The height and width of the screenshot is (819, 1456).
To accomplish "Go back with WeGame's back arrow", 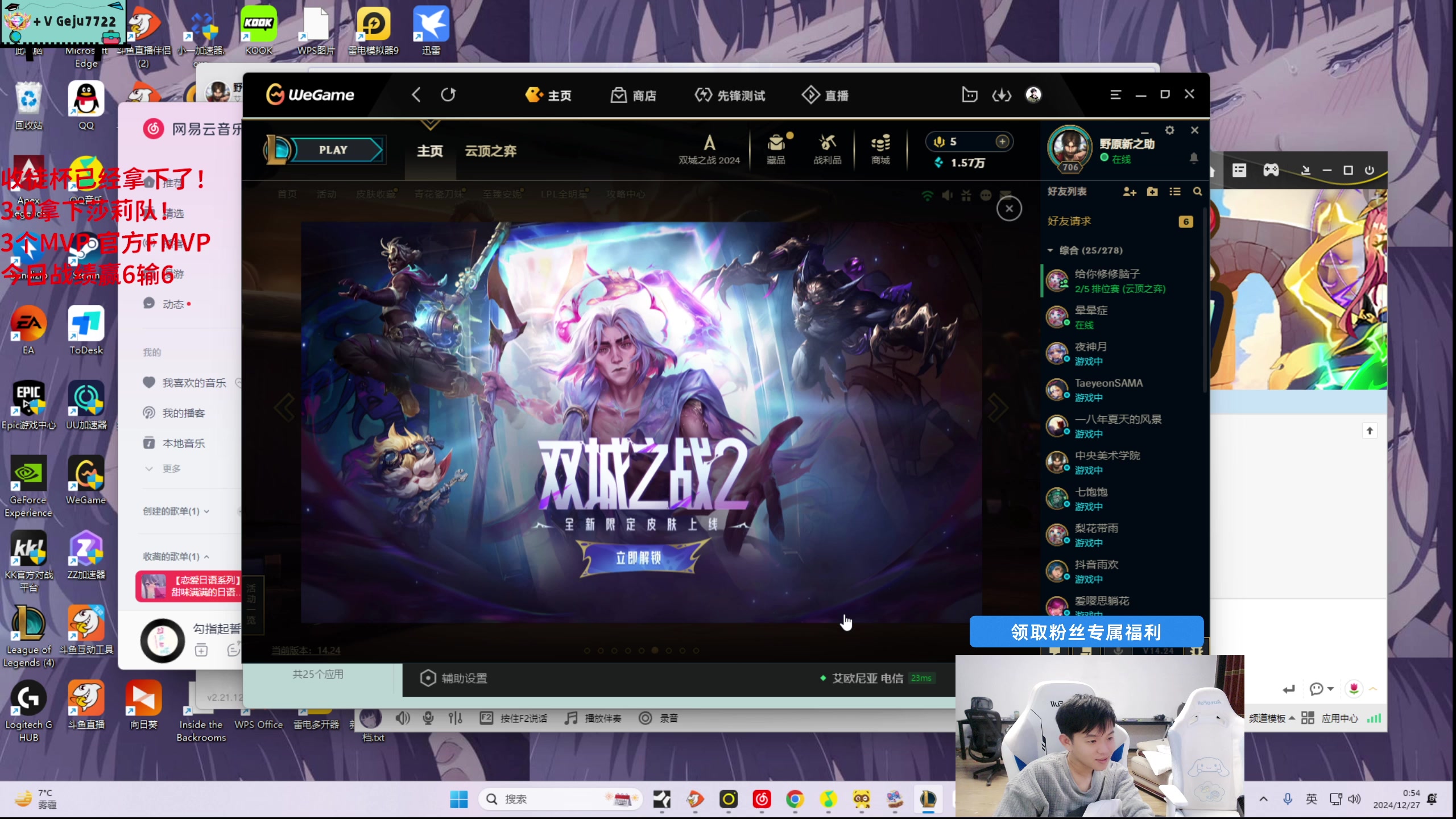I will click(416, 95).
